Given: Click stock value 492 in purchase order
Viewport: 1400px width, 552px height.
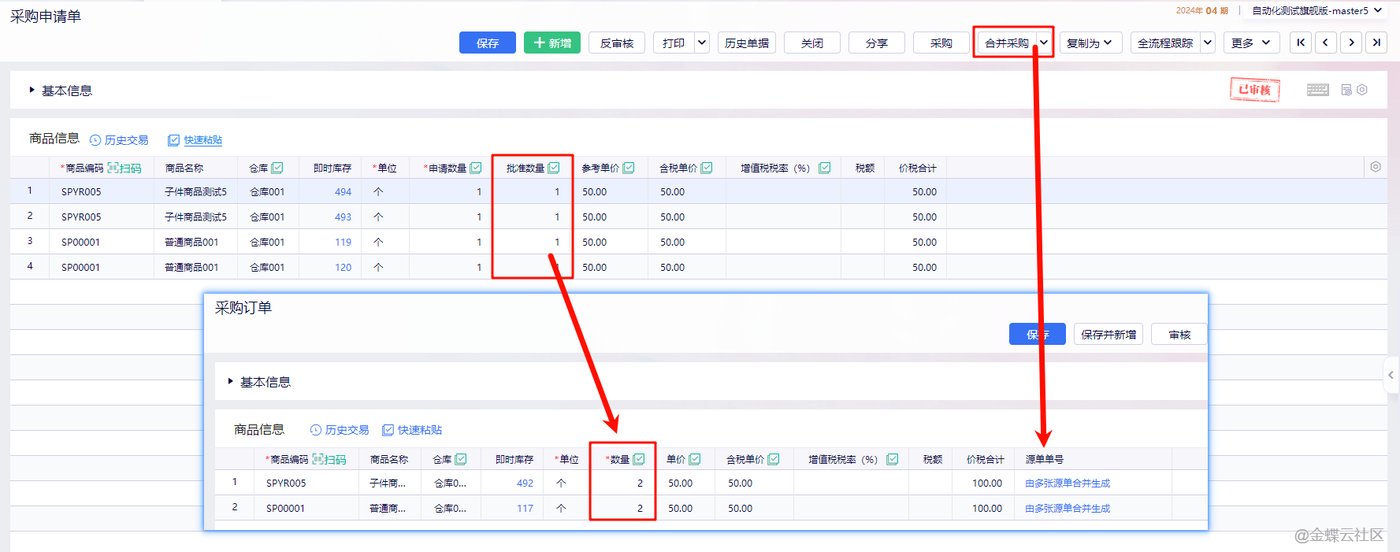Looking at the screenshot, I should coord(525,483).
